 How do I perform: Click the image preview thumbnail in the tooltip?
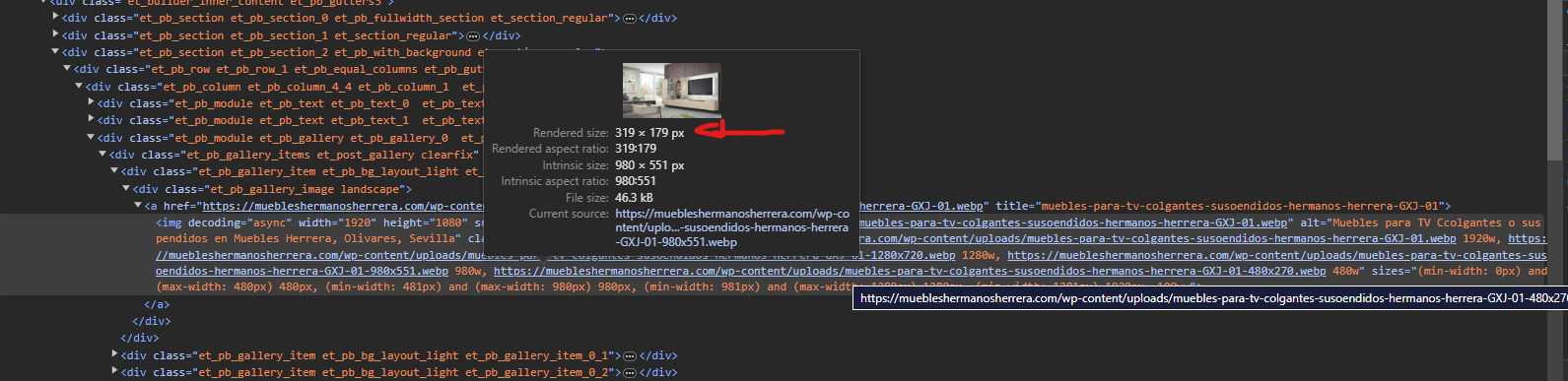click(x=672, y=91)
